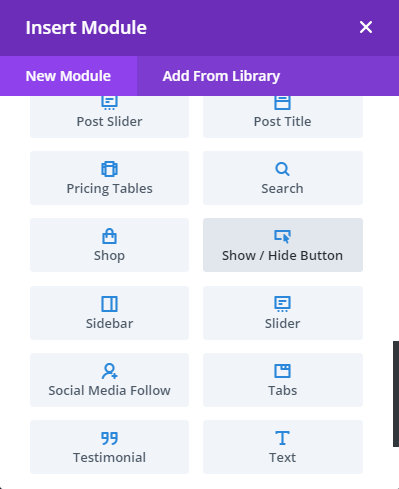
Task: Add the Text module T icon
Action: coord(282,438)
